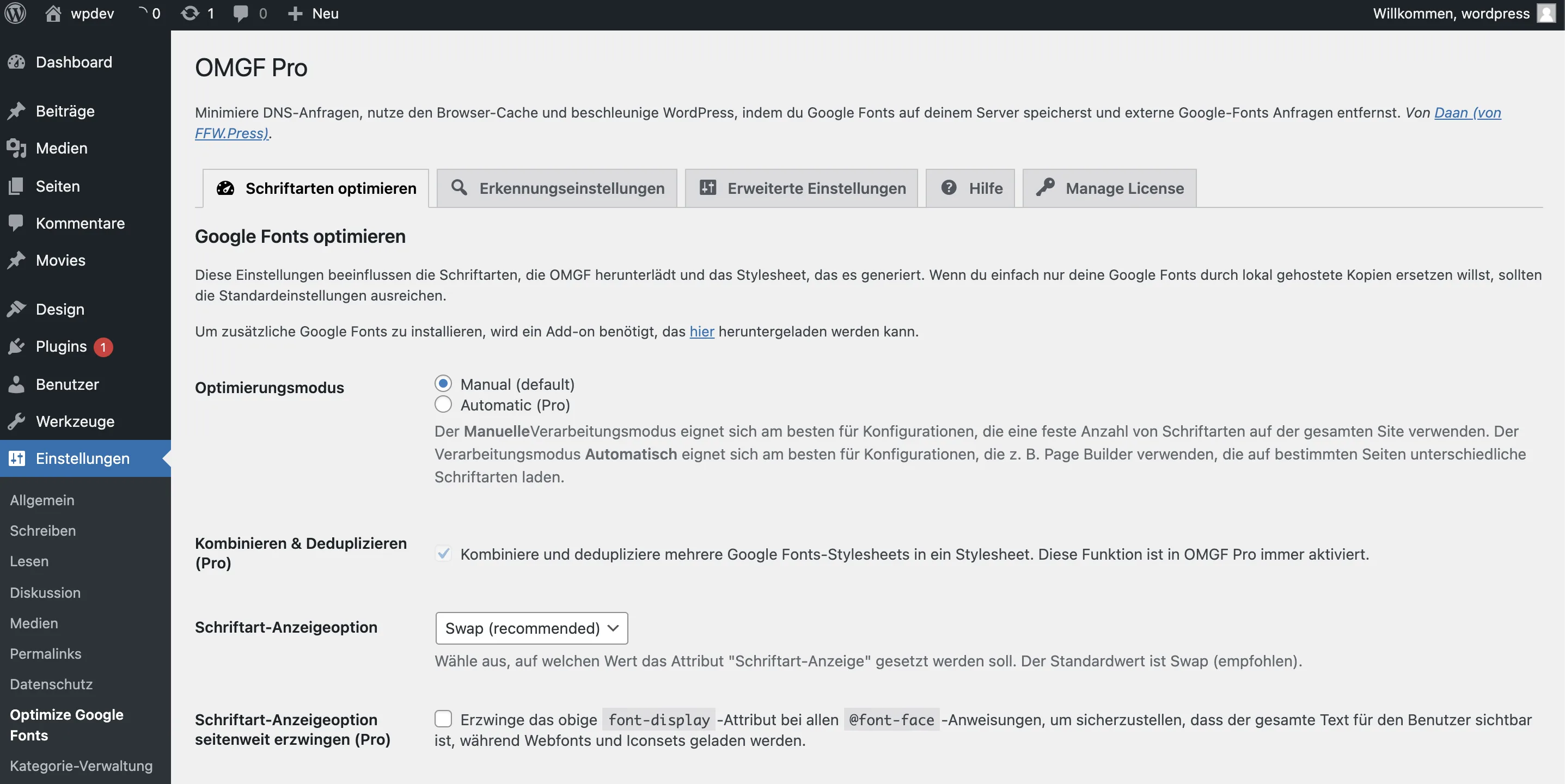Click the user avatar at top right

point(1546,14)
